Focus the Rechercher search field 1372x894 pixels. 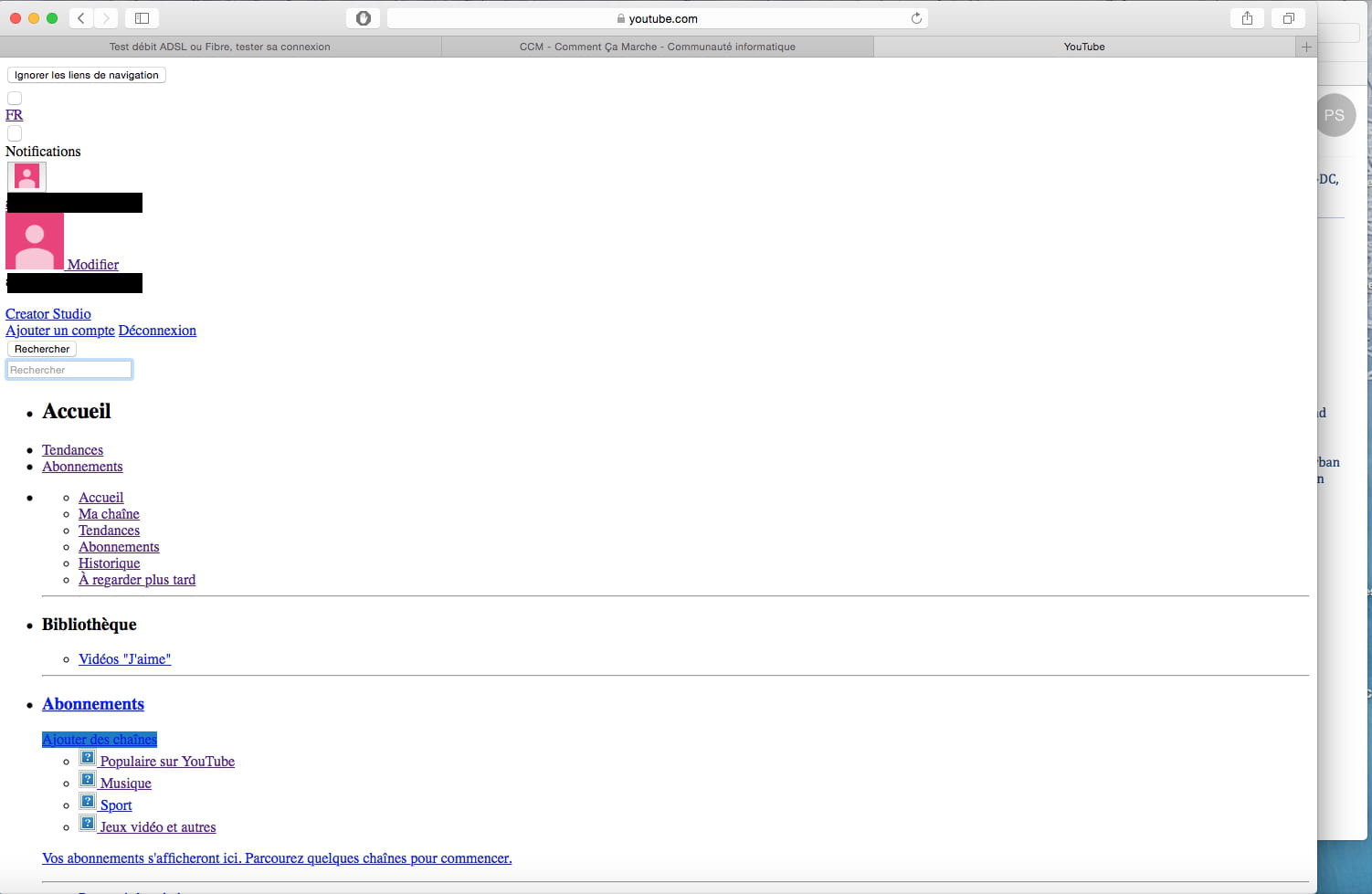tap(69, 370)
